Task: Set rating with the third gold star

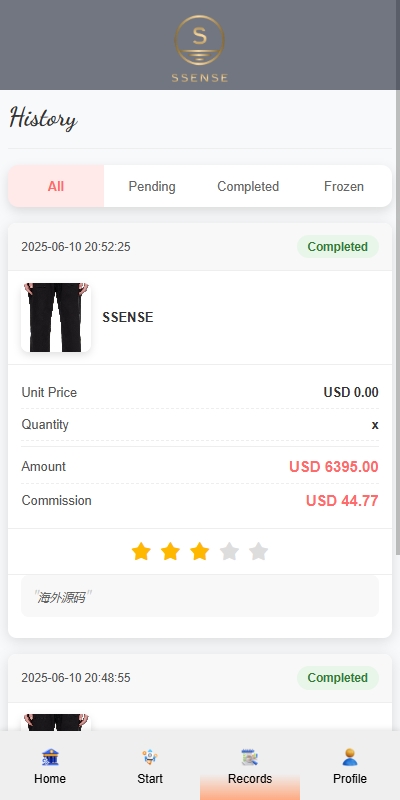Action: tap(199, 552)
